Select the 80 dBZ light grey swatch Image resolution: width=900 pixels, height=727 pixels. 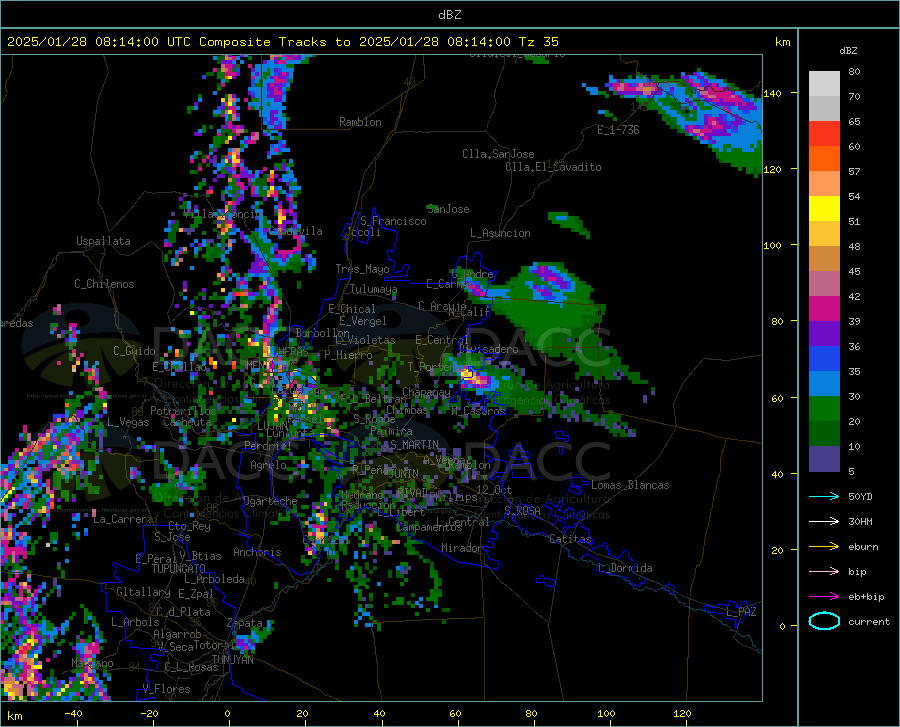coord(824,83)
